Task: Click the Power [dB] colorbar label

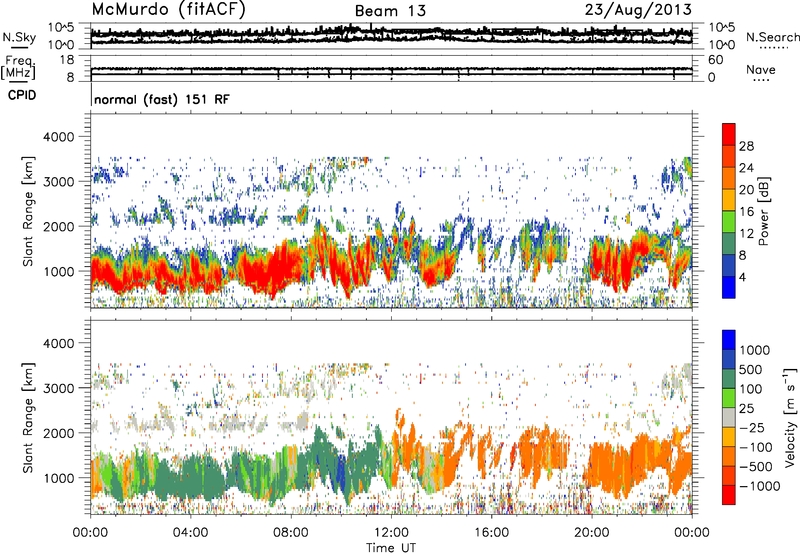Action: (x=764, y=211)
